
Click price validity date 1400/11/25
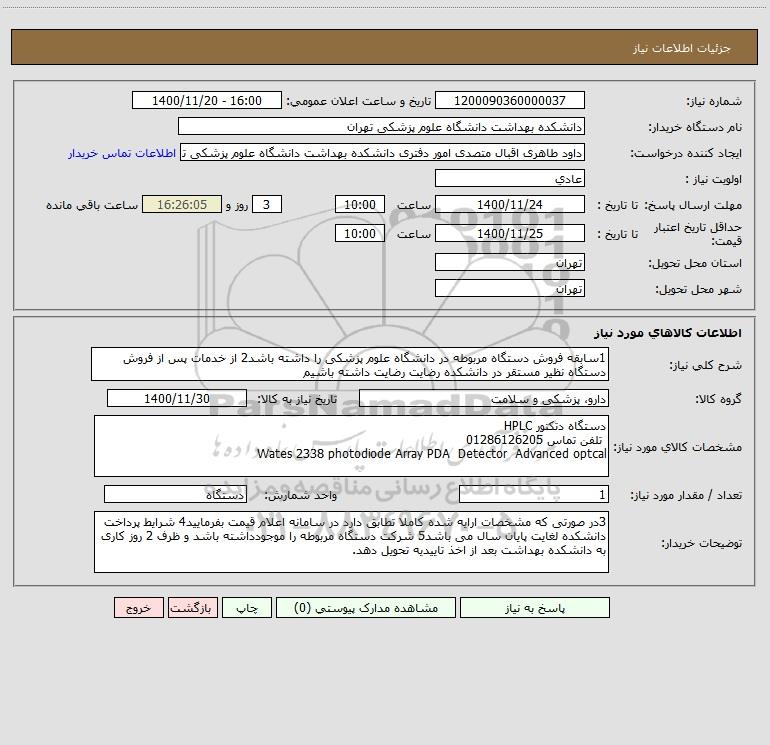click(510, 233)
